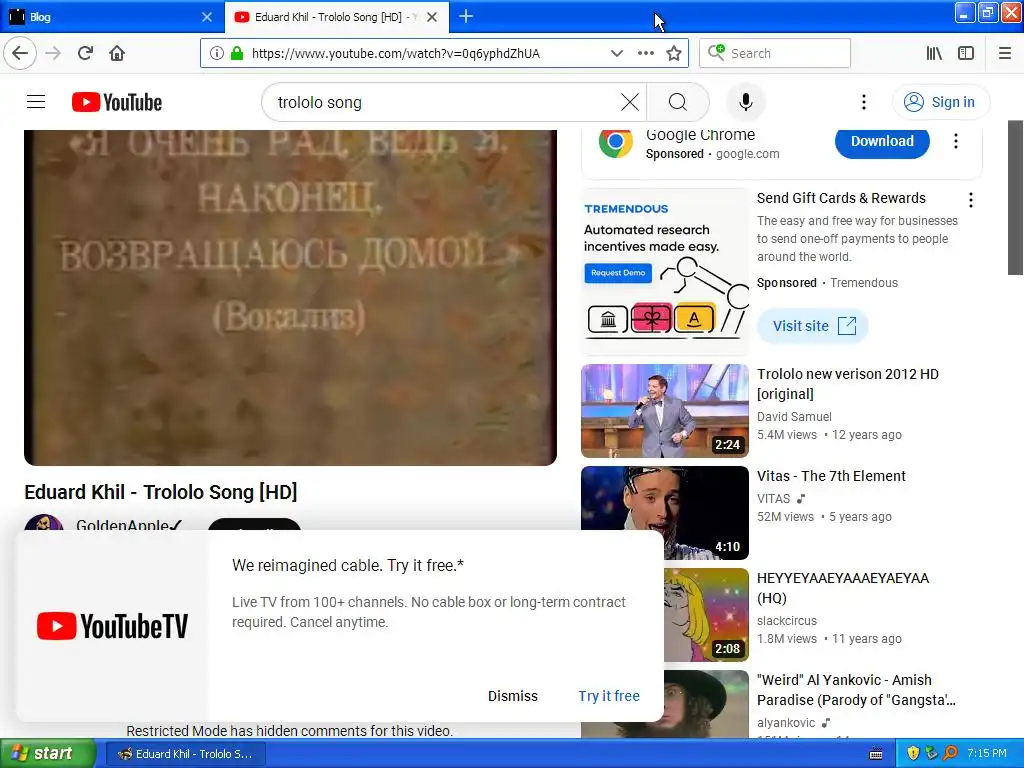The image size is (1024, 768).
Task: Click Try it free on YouTube TV promo
Action: [609, 696]
